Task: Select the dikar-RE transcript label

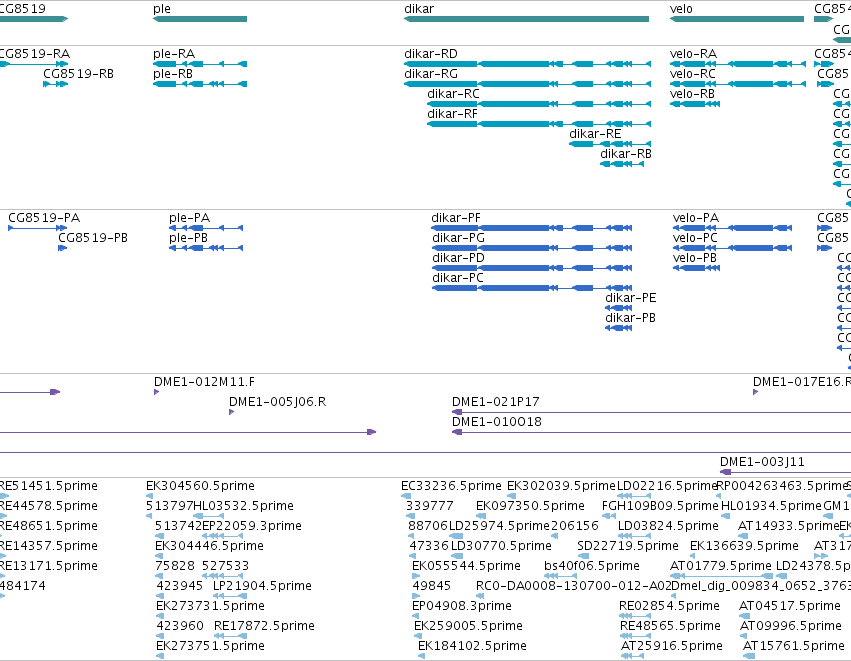Action: [595, 134]
